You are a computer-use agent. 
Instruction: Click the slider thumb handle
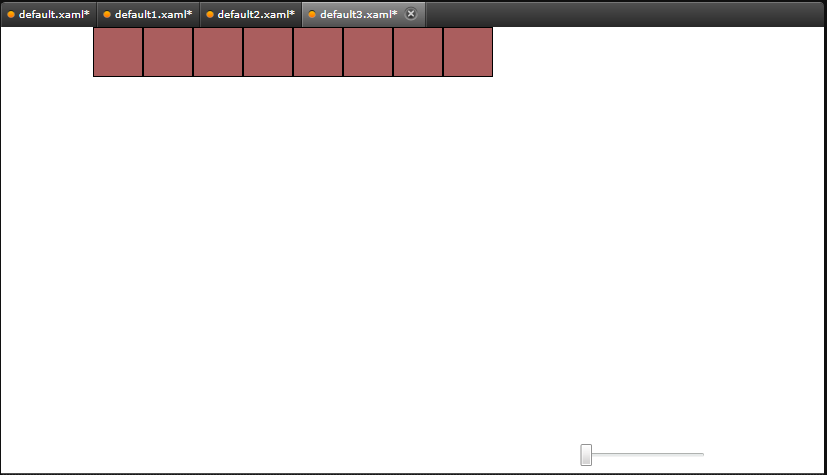pyautogui.click(x=586, y=454)
